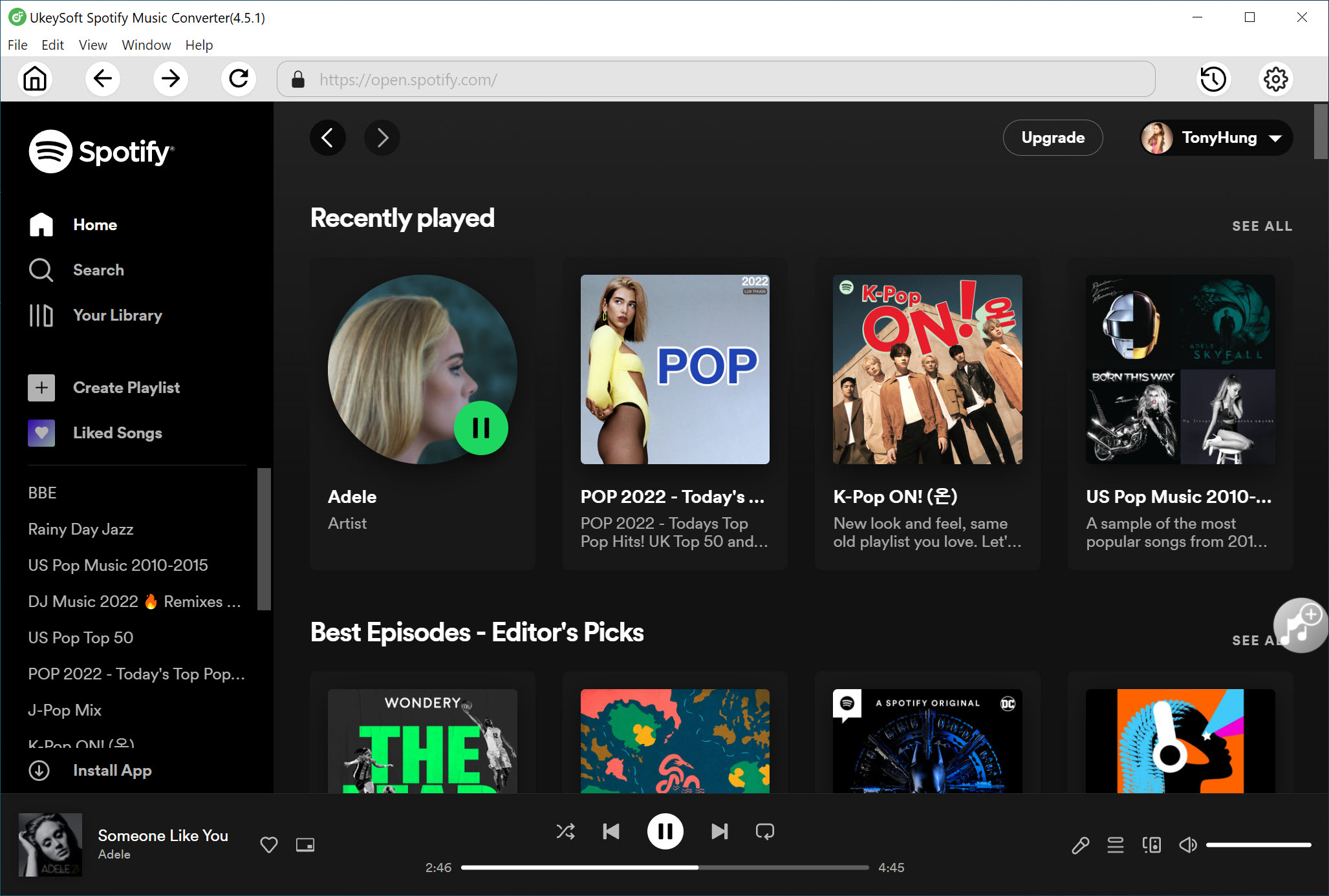
Task: Open the TonyHung account dropdown
Action: click(x=1216, y=137)
